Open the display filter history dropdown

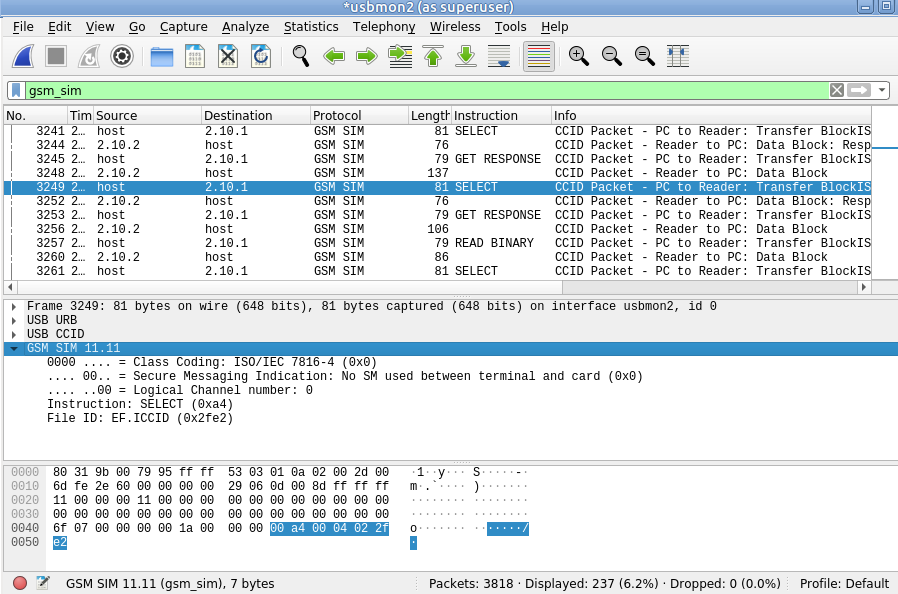[x=882, y=90]
